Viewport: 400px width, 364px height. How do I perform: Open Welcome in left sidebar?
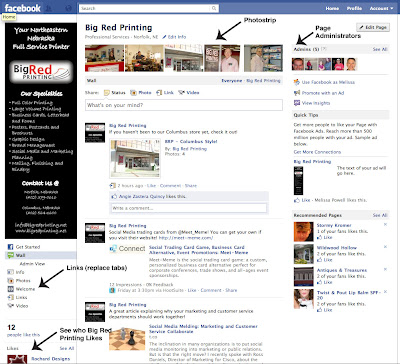21,289
